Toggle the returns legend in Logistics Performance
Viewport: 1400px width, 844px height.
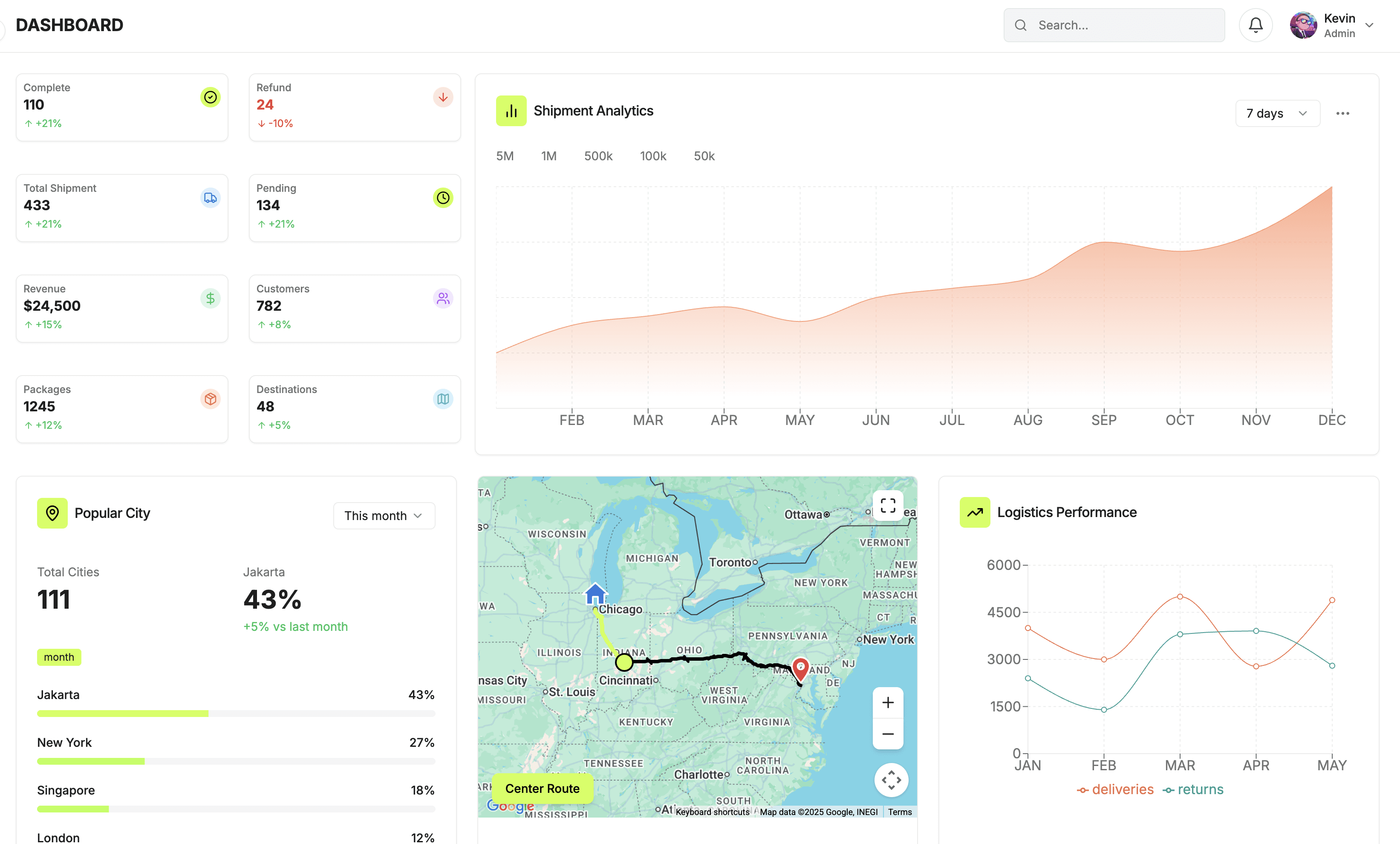click(1193, 789)
